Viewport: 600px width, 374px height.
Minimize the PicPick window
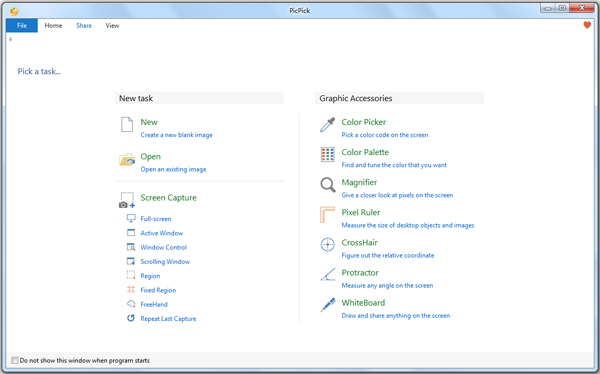pos(548,8)
